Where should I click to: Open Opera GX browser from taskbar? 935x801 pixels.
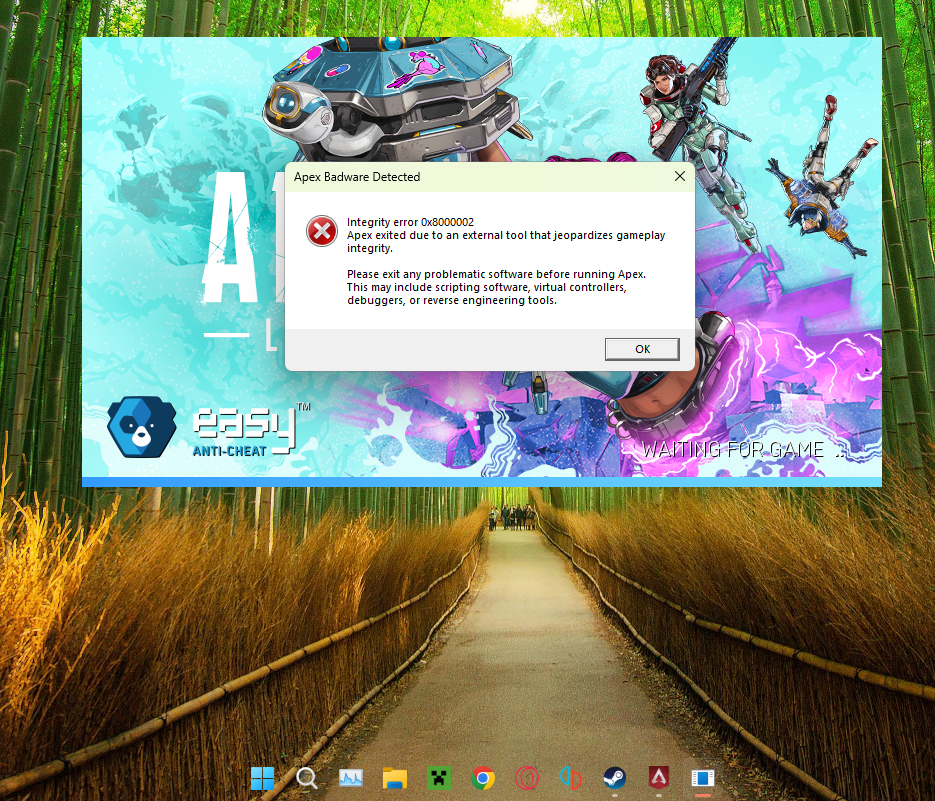coord(527,778)
